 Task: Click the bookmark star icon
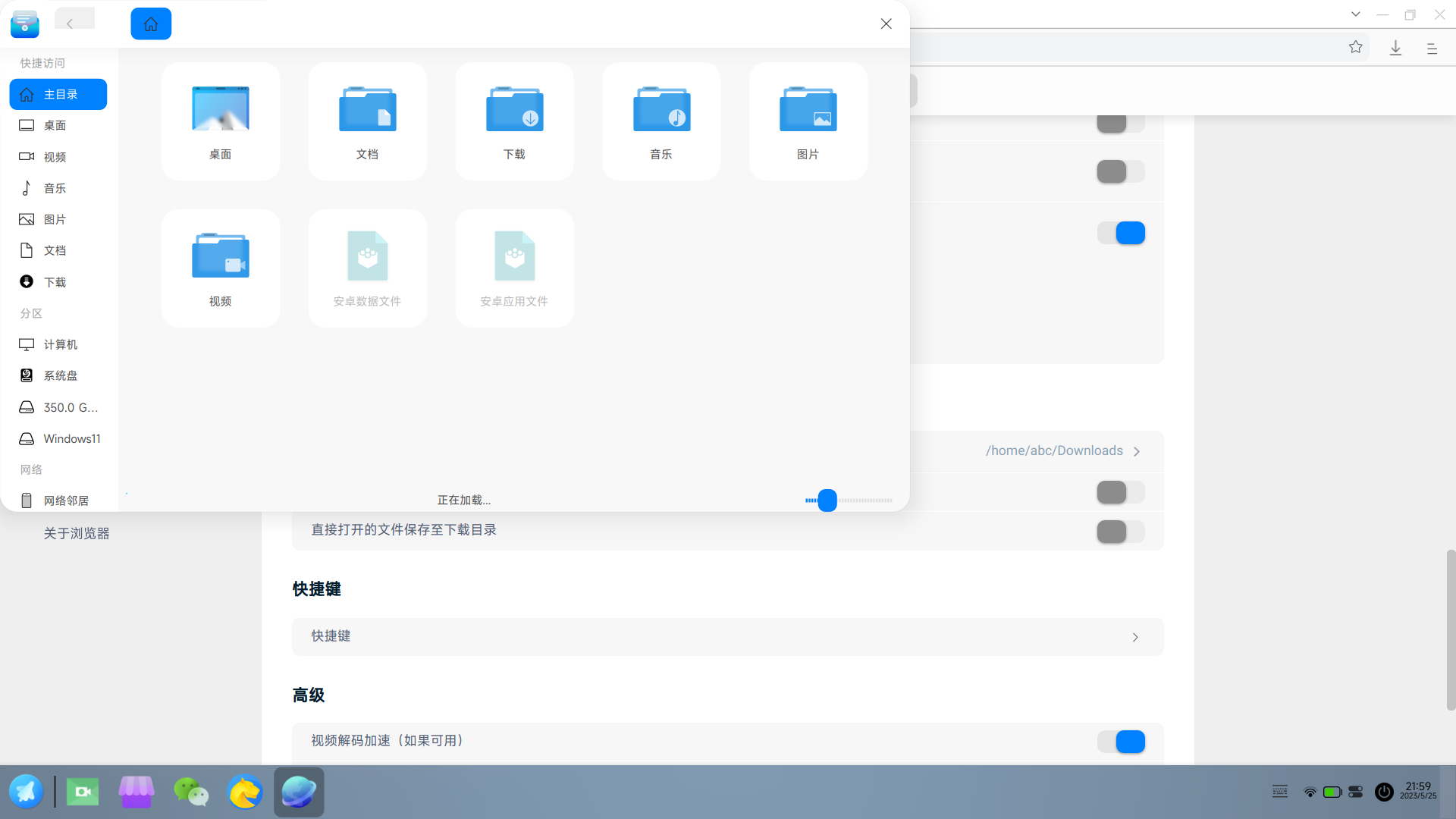[1357, 47]
